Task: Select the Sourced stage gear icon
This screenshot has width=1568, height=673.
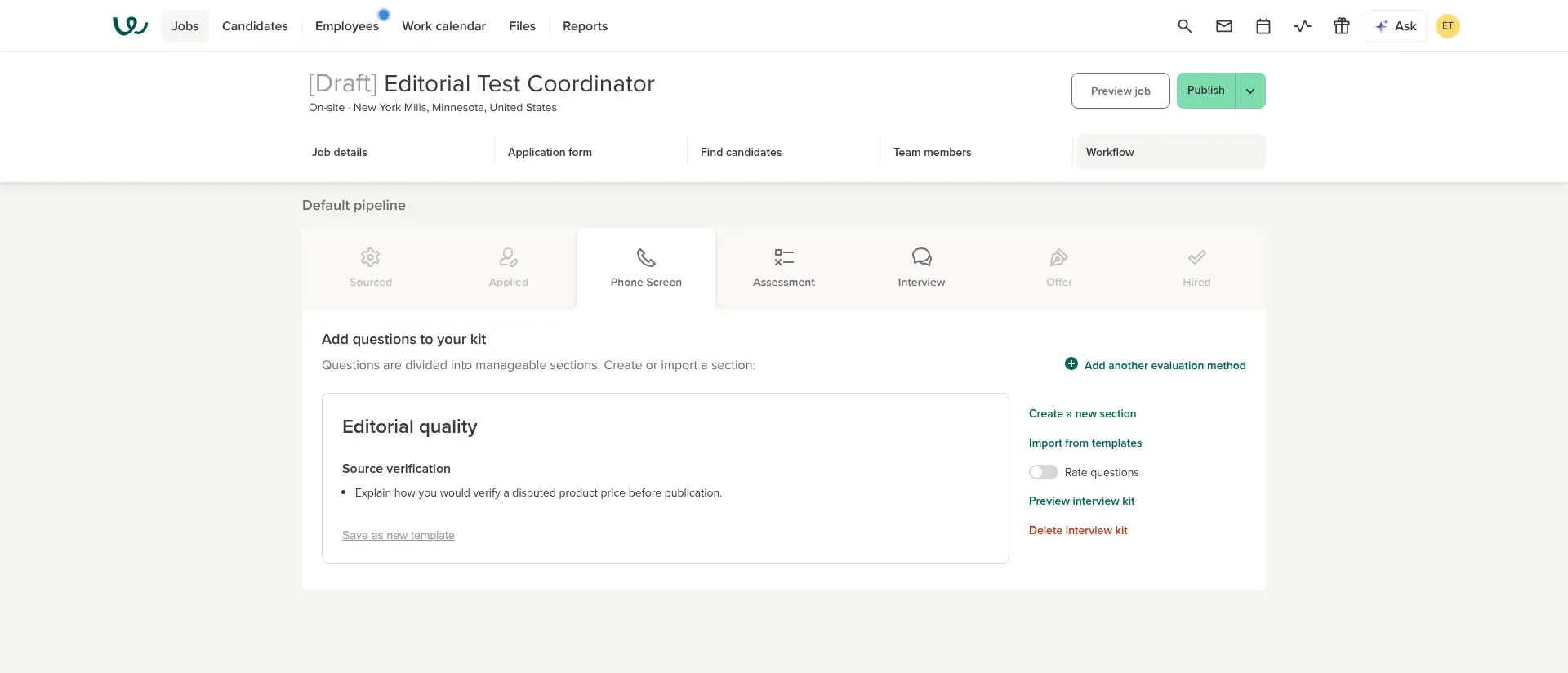Action: tap(371, 257)
